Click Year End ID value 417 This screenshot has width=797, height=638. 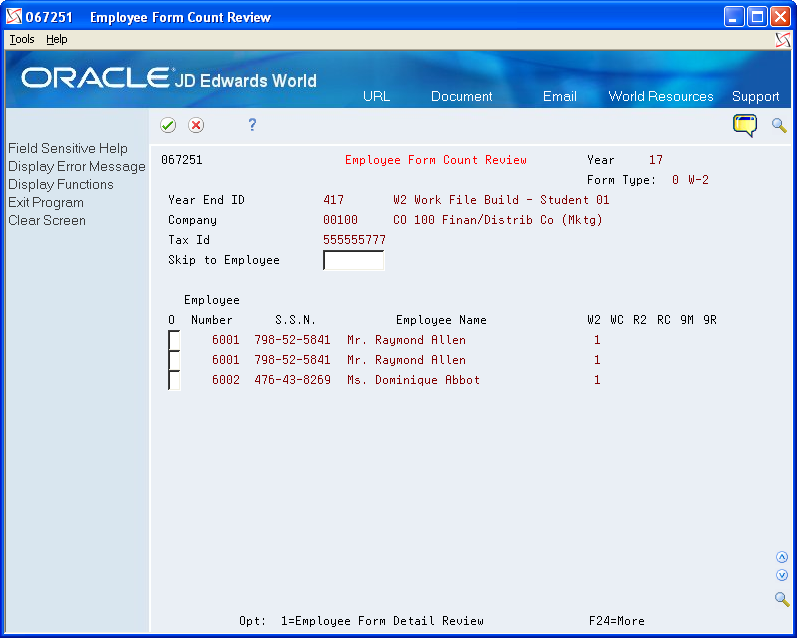coord(333,200)
